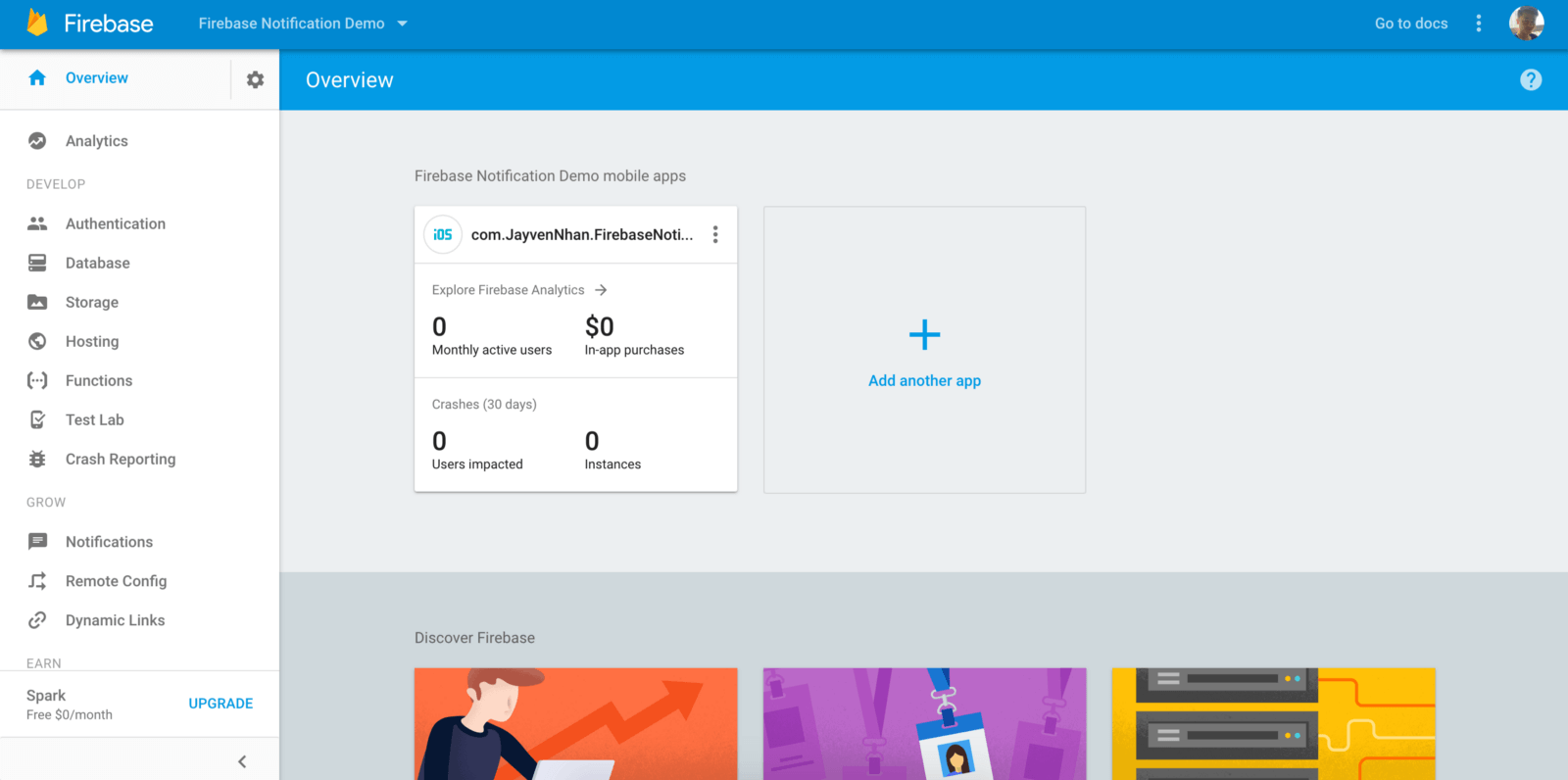Open project settings gear icon

click(255, 79)
